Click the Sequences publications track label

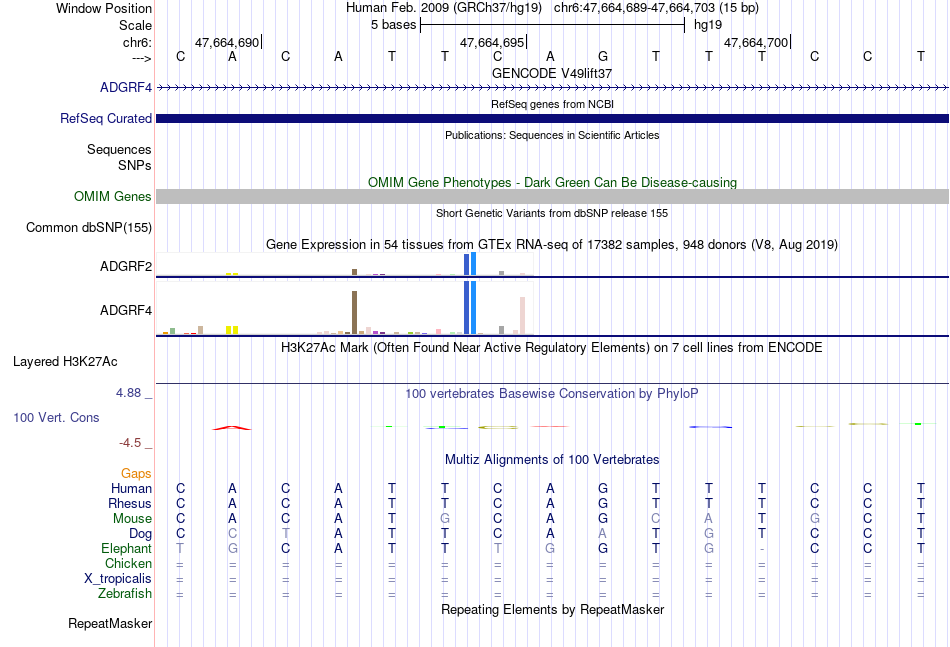coord(119,149)
